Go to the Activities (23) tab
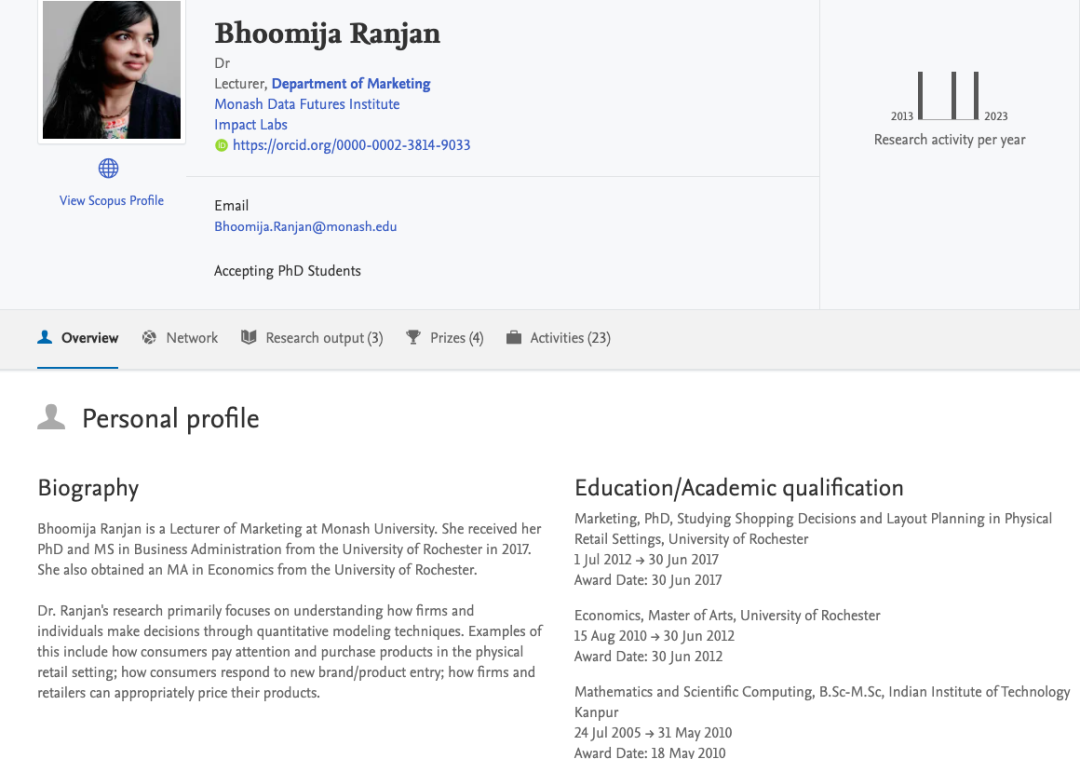This screenshot has width=1080, height=759. [x=570, y=338]
